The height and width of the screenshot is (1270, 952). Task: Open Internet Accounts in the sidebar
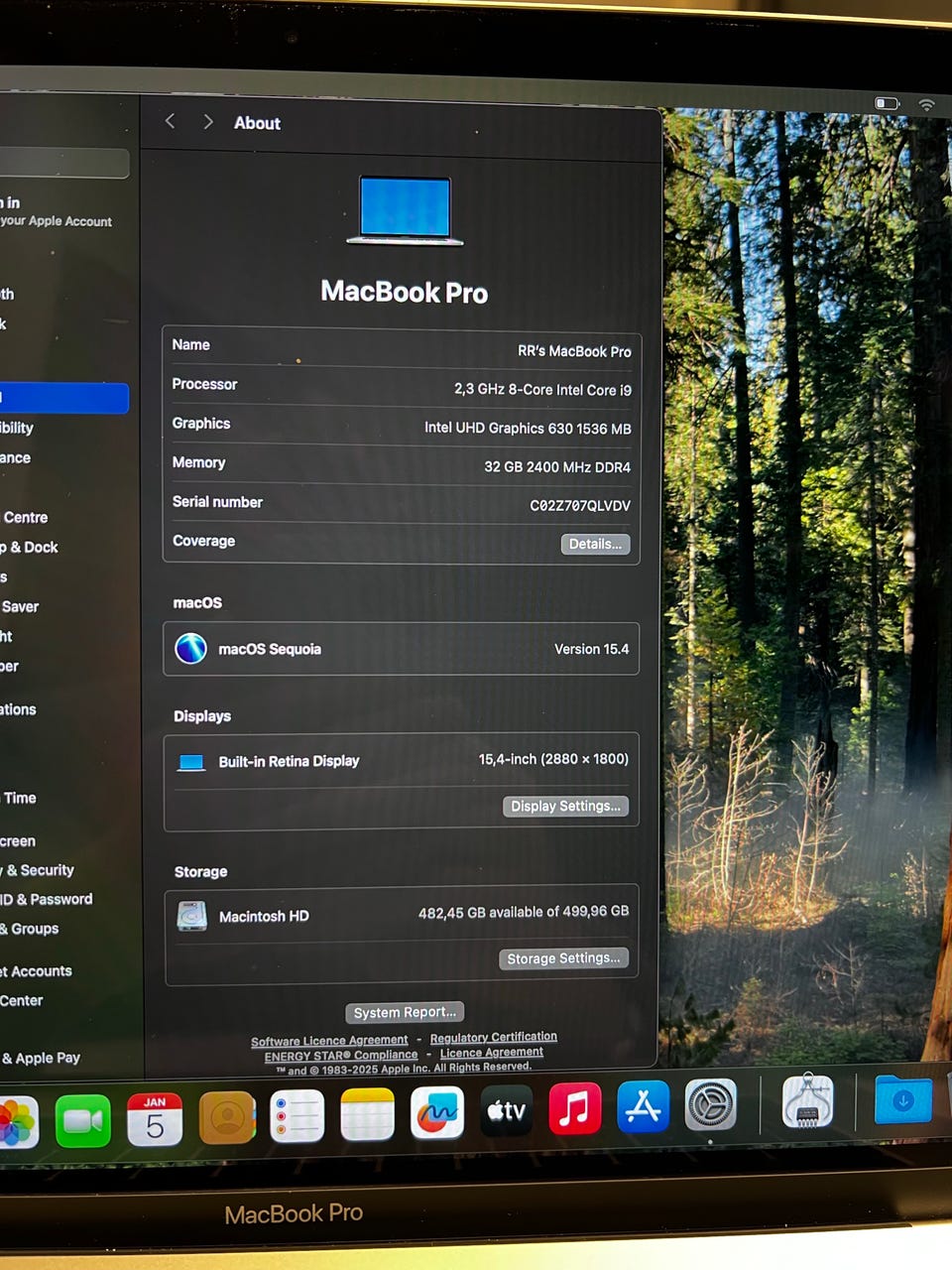pos(36,971)
